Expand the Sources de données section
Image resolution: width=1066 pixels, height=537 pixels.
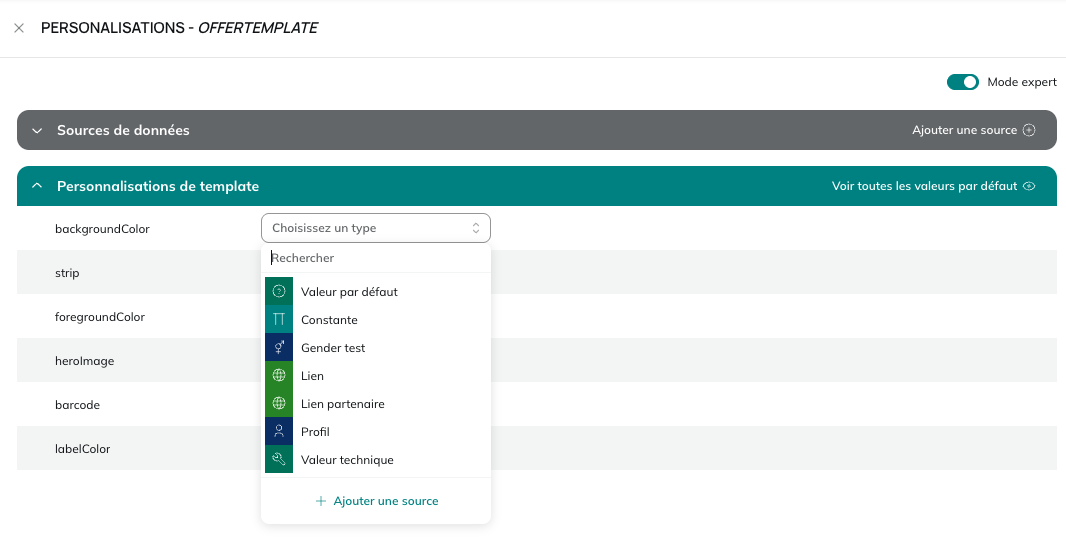(37, 130)
